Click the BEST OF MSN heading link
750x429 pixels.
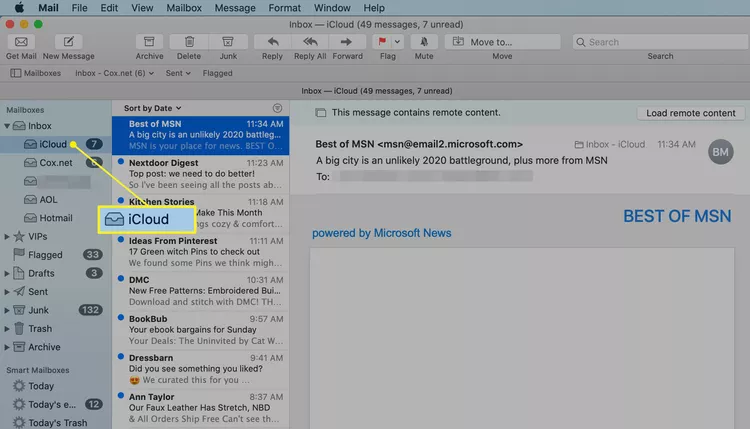point(677,216)
